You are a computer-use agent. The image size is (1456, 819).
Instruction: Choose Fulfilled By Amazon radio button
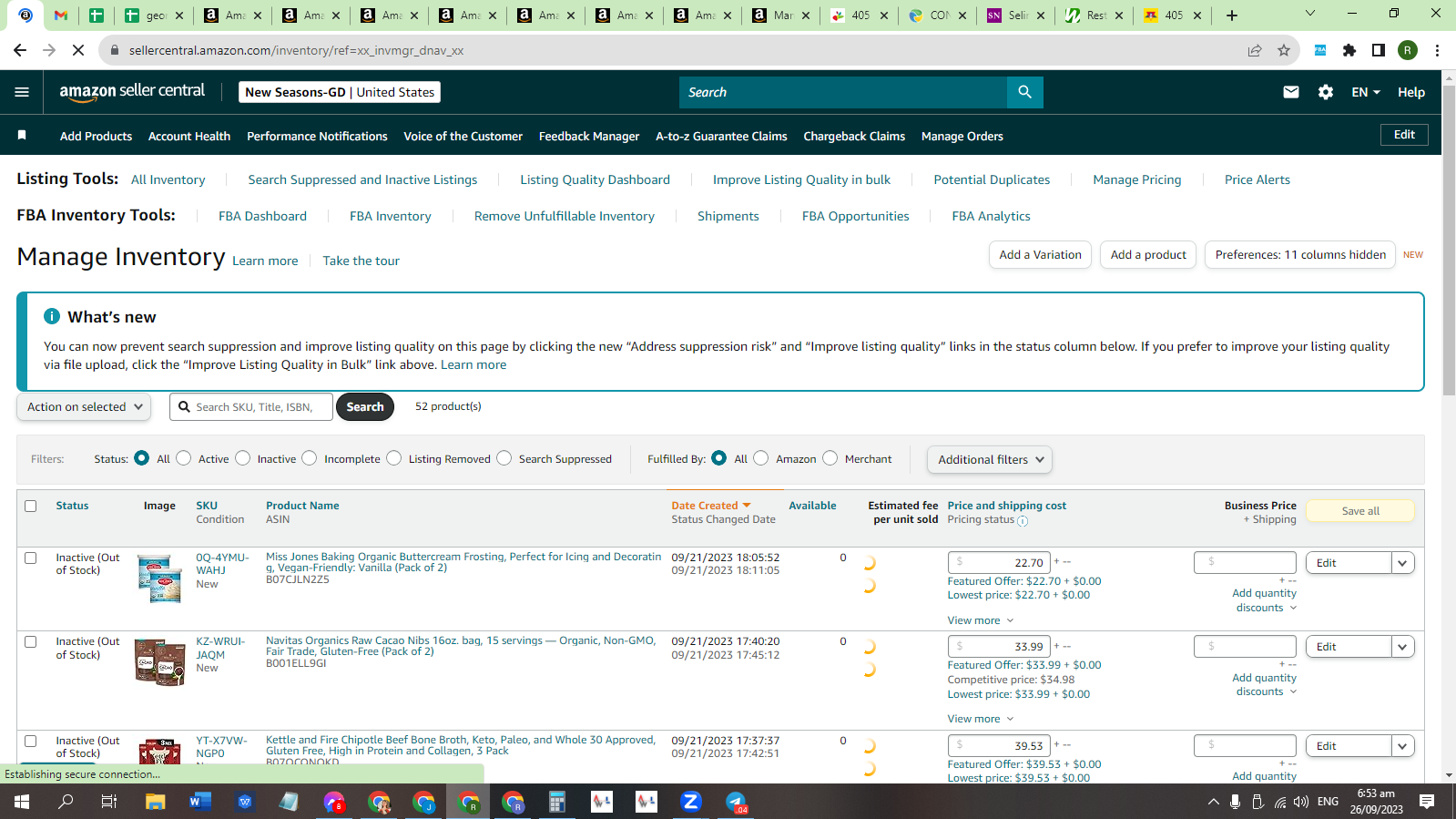click(x=761, y=458)
